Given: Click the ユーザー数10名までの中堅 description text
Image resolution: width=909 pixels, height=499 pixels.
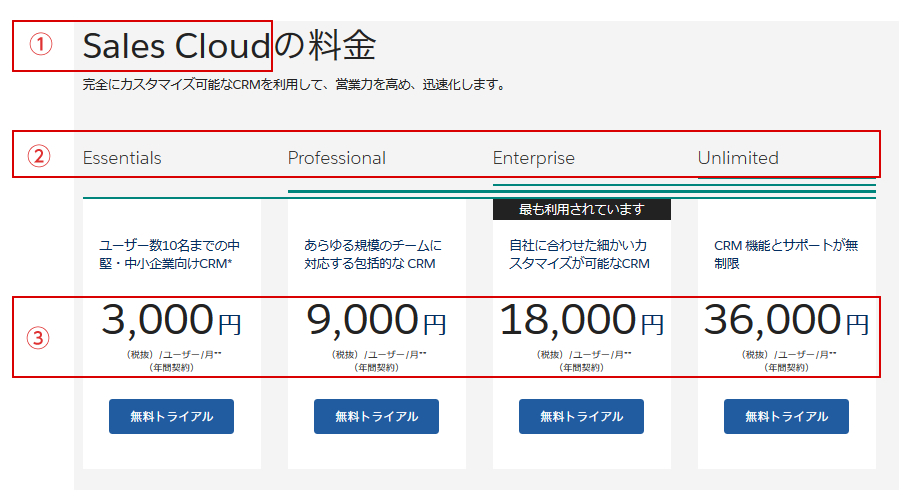Looking at the screenshot, I should coord(170,254).
